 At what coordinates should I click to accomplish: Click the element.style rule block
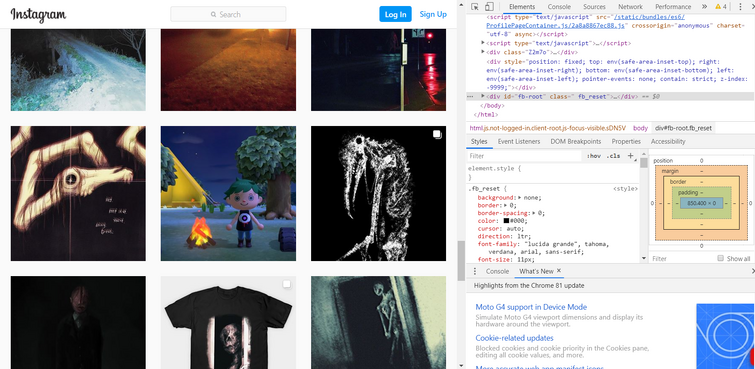point(553,173)
